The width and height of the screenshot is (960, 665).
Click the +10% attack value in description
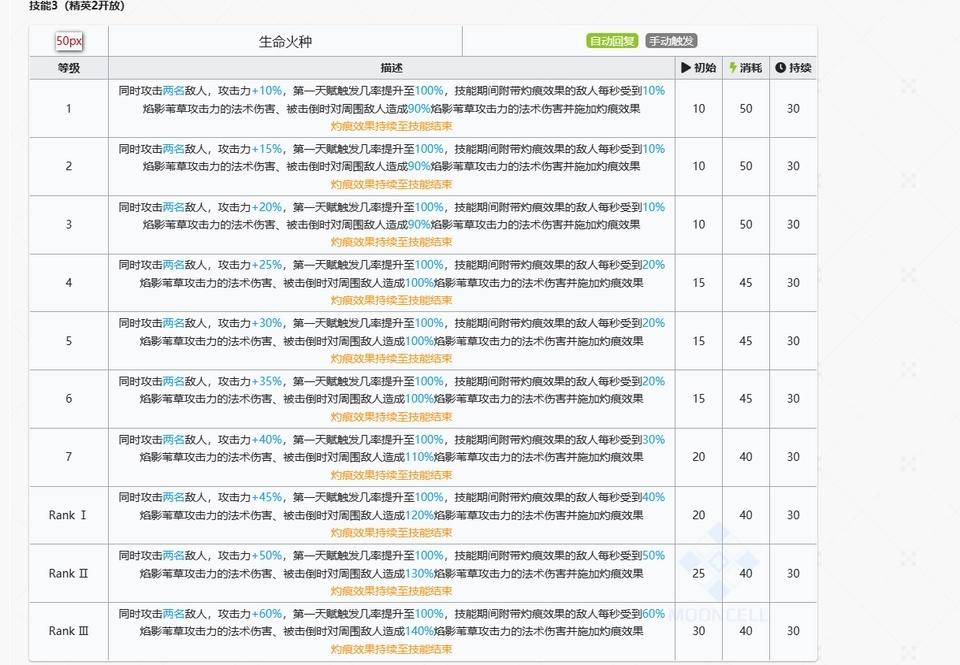tap(267, 91)
